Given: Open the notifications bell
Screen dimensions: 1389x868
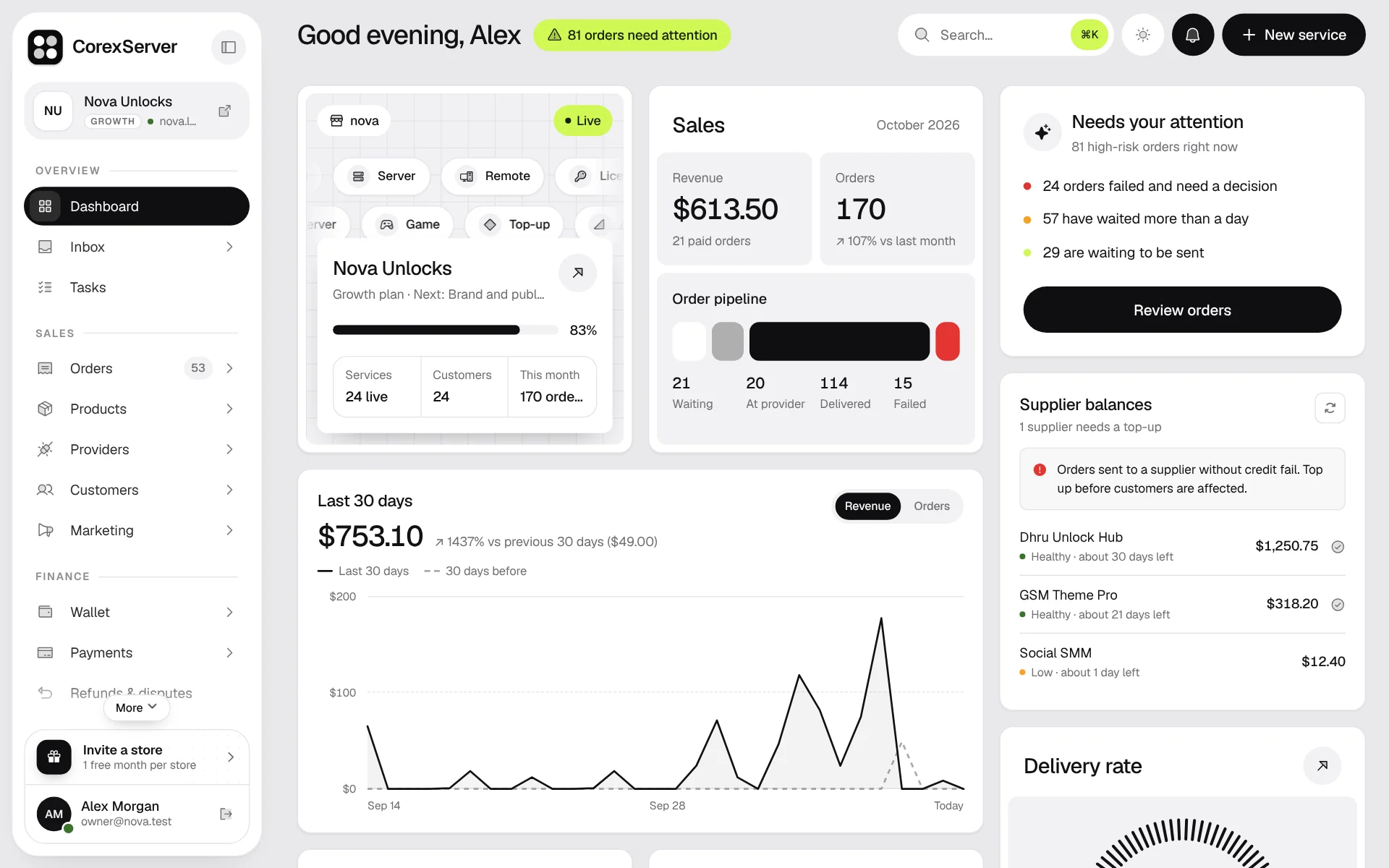Looking at the screenshot, I should pyautogui.click(x=1193, y=35).
